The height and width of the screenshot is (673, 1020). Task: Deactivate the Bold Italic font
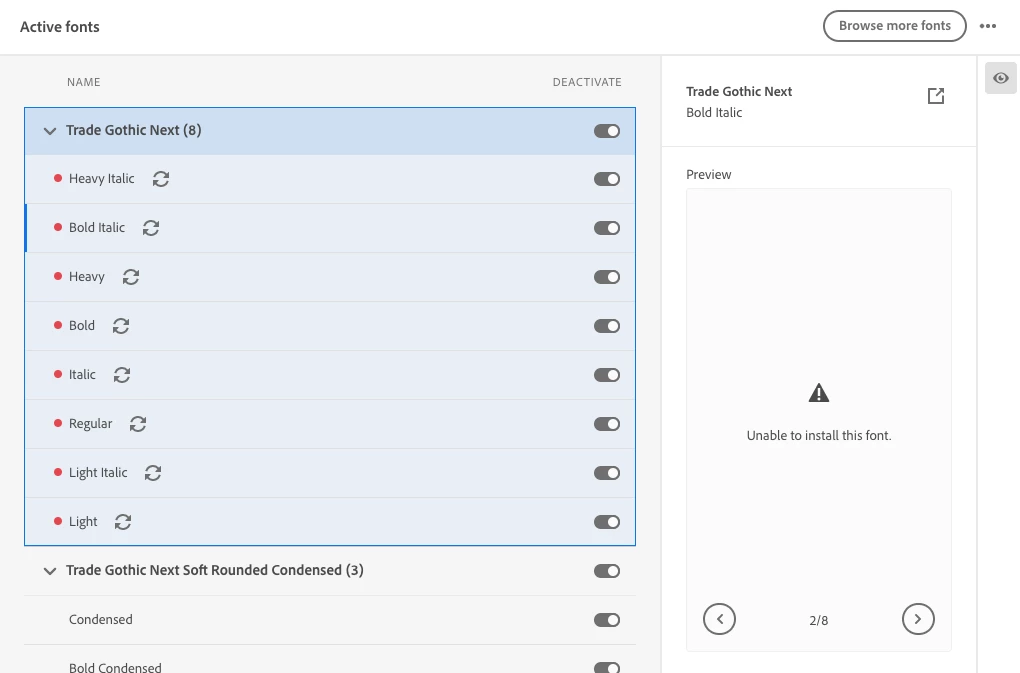pos(606,228)
